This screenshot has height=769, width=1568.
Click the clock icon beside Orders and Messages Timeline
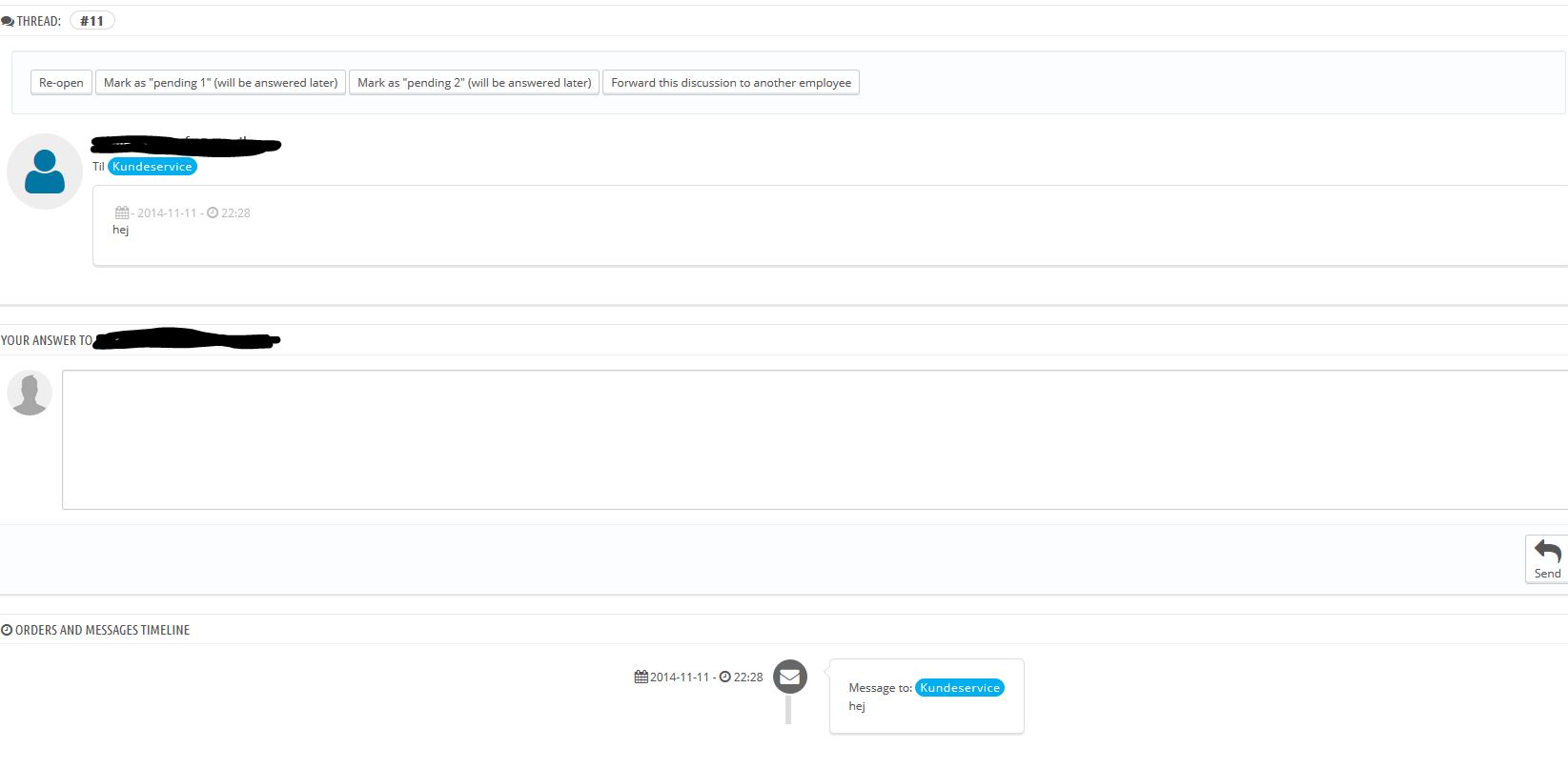point(7,630)
